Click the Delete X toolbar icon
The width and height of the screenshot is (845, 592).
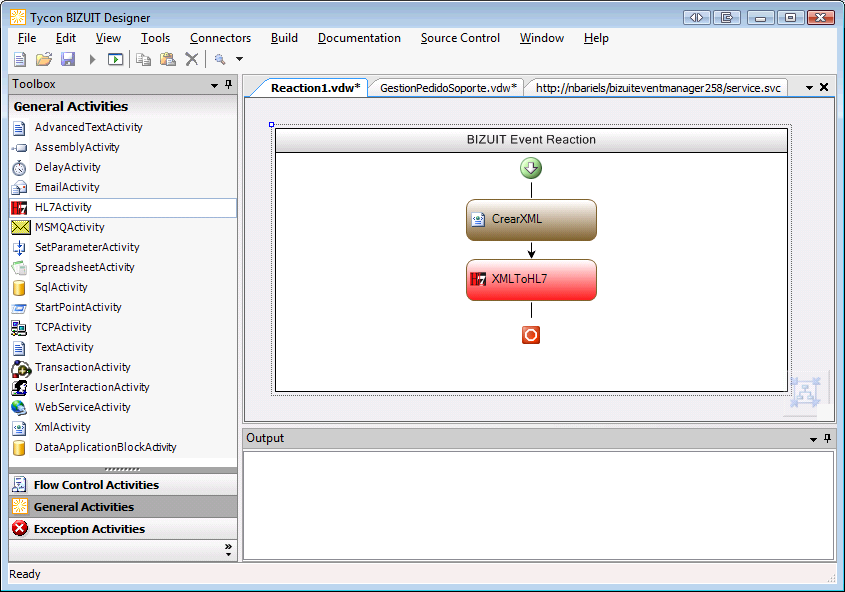coord(192,59)
